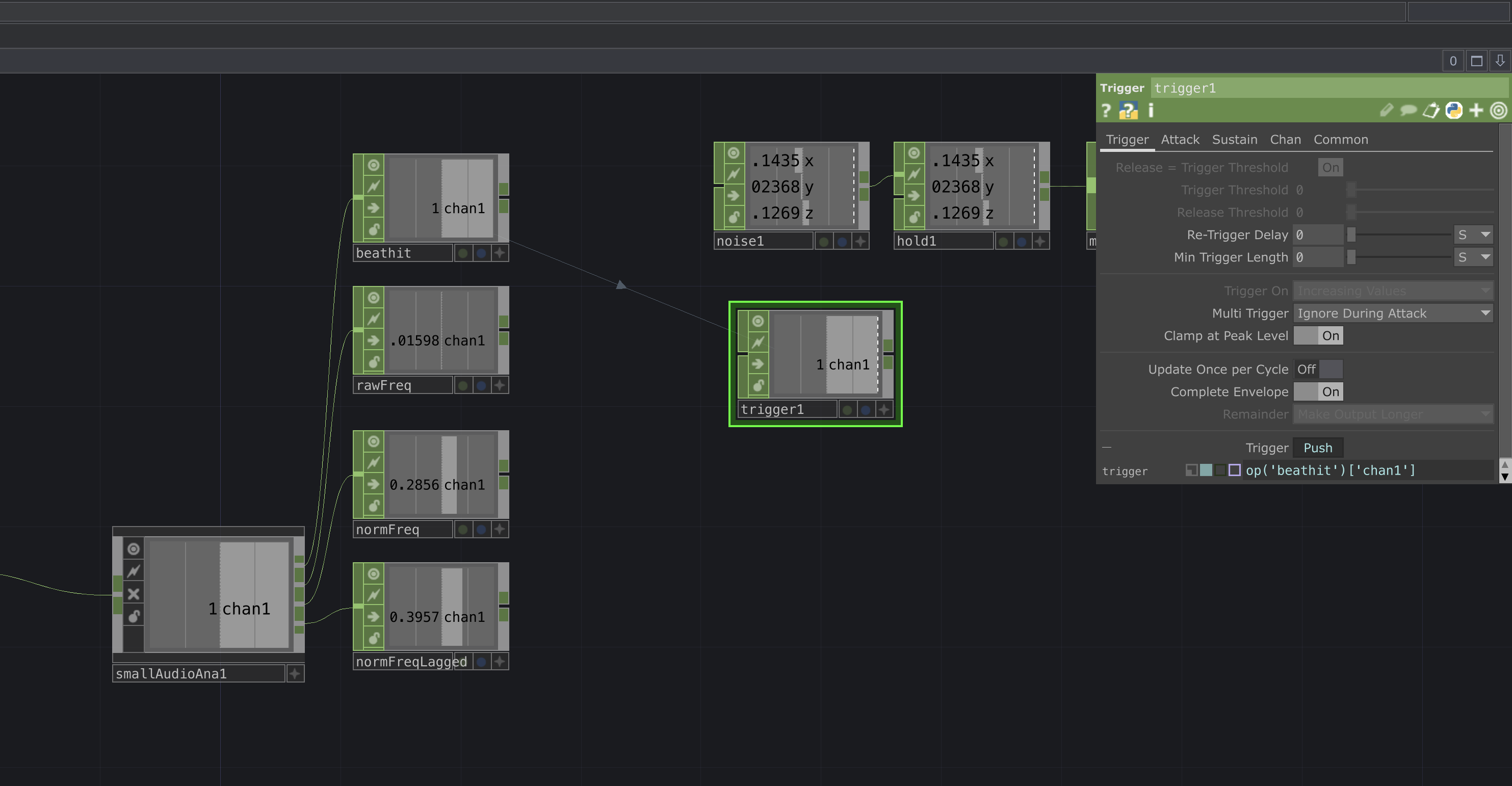1512x786 pixels.
Task: Click the comment bubble icon in parameter header
Action: 1407,111
